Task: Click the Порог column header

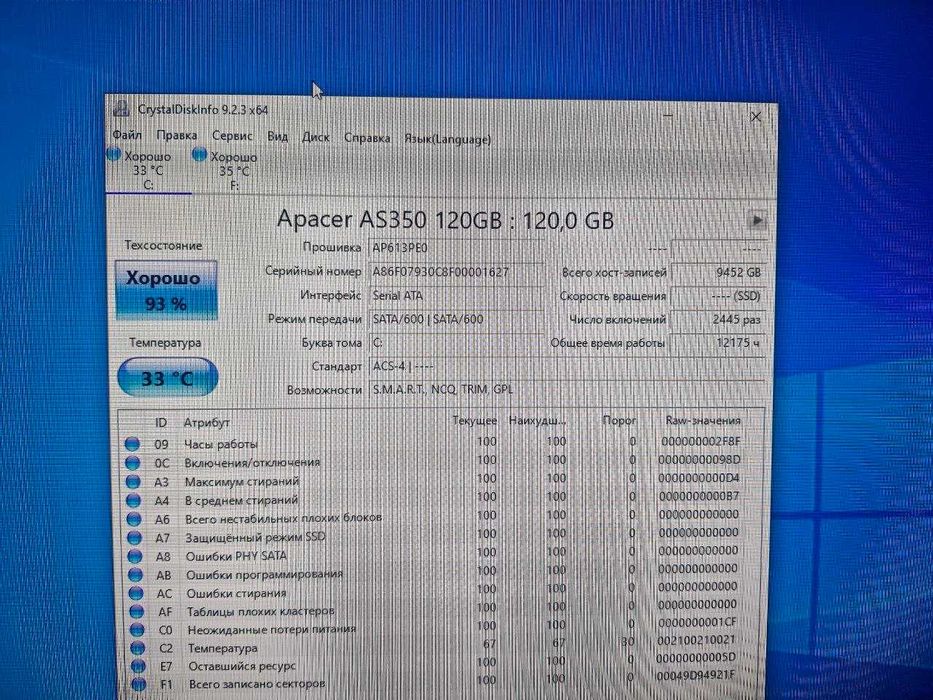Action: click(x=619, y=420)
